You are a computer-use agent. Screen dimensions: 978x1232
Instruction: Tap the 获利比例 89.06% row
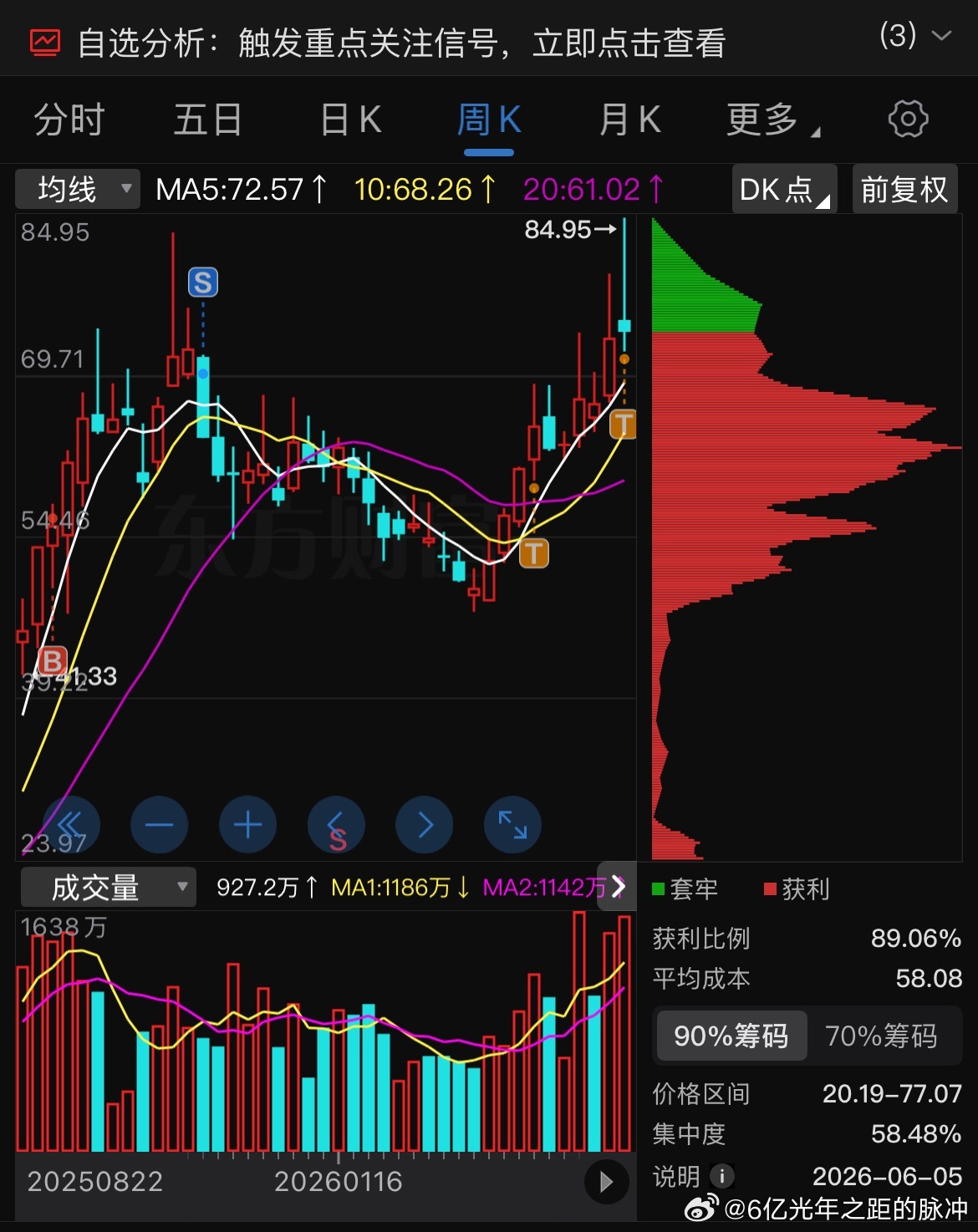[807, 938]
